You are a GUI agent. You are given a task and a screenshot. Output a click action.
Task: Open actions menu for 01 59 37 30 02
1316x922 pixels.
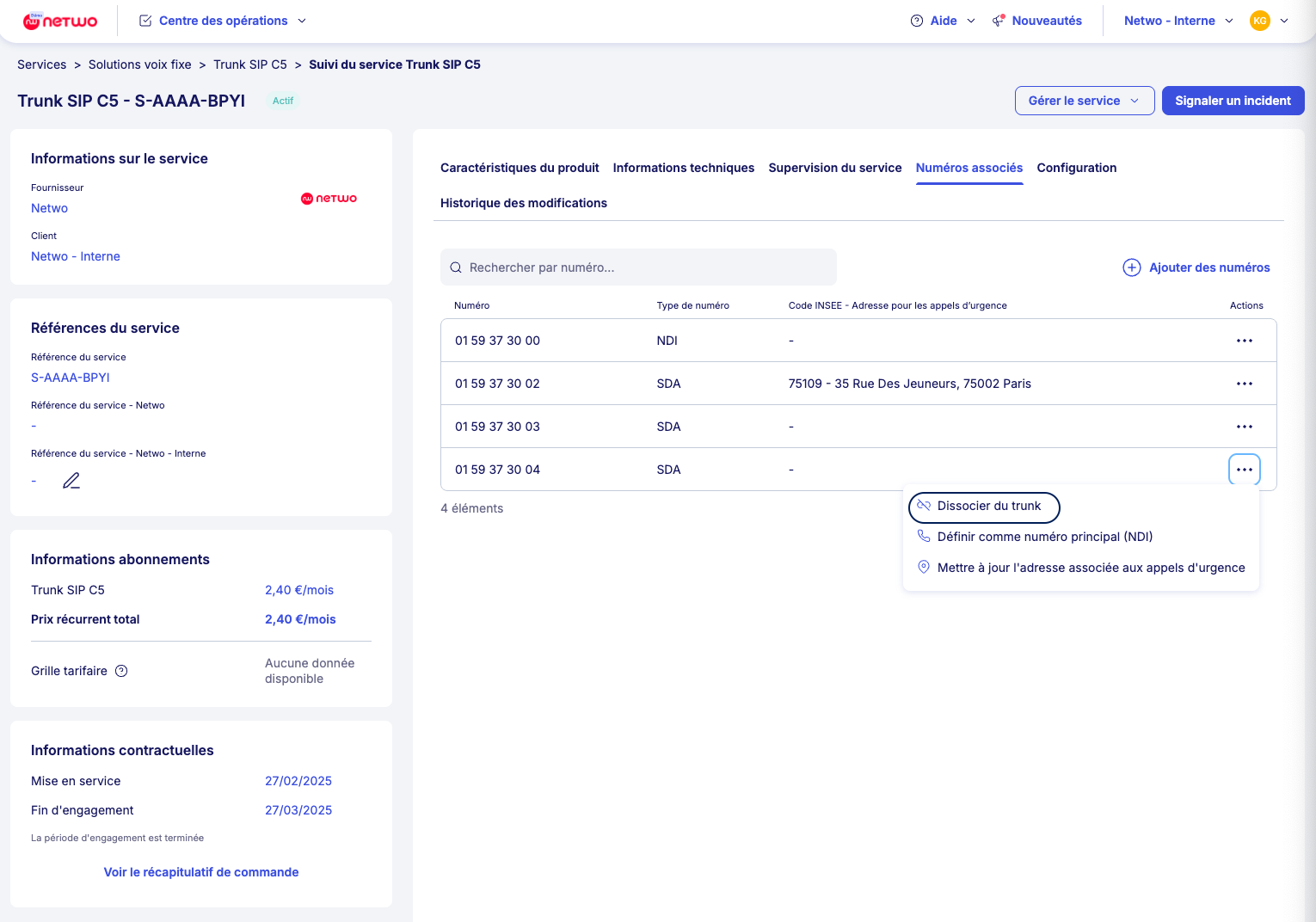click(1245, 384)
